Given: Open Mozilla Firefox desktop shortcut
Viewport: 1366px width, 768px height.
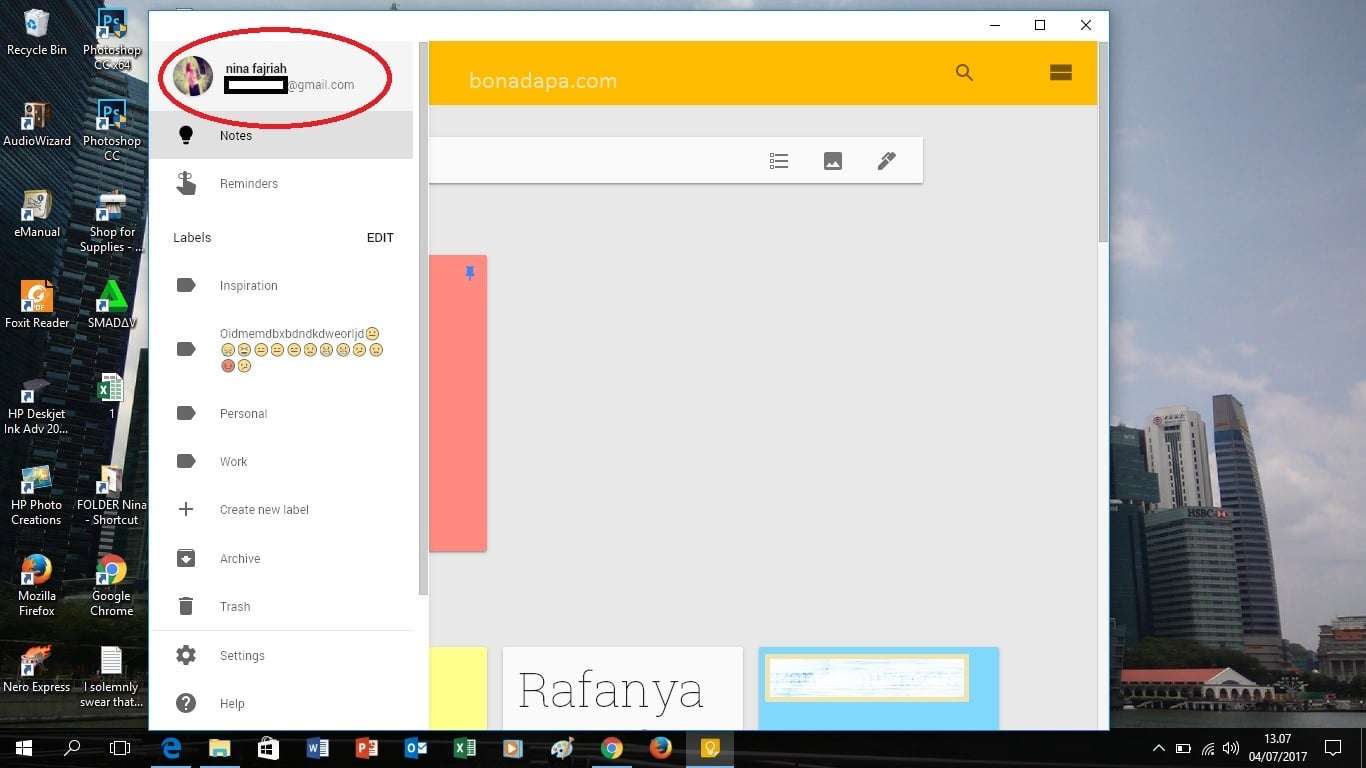Looking at the screenshot, I should pos(37,585).
